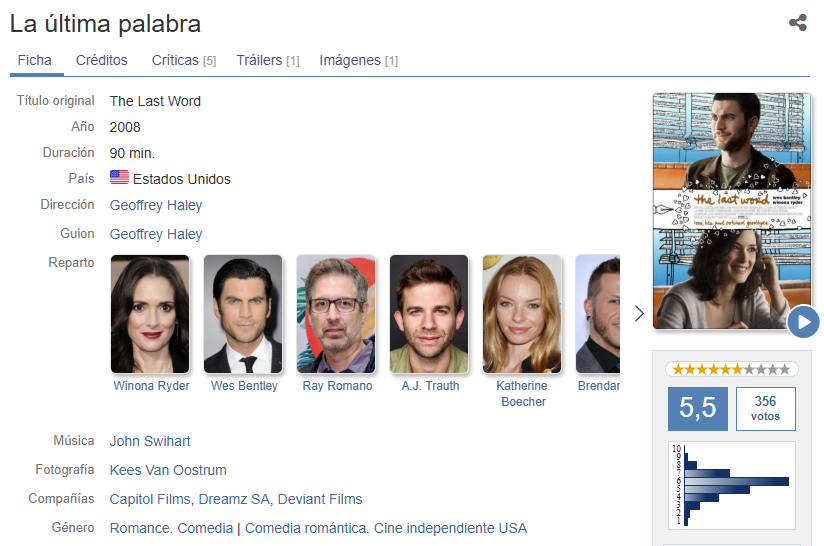
Task: Select the Romance genre link
Action: [140, 528]
